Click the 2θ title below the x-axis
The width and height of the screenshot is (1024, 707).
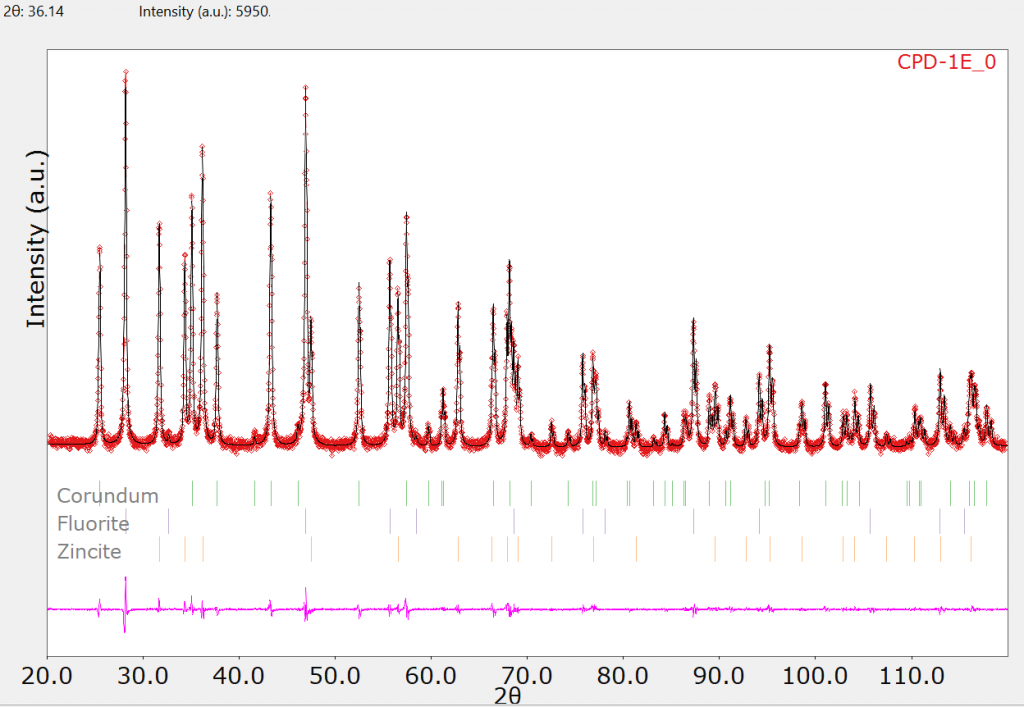[x=507, y=696]
